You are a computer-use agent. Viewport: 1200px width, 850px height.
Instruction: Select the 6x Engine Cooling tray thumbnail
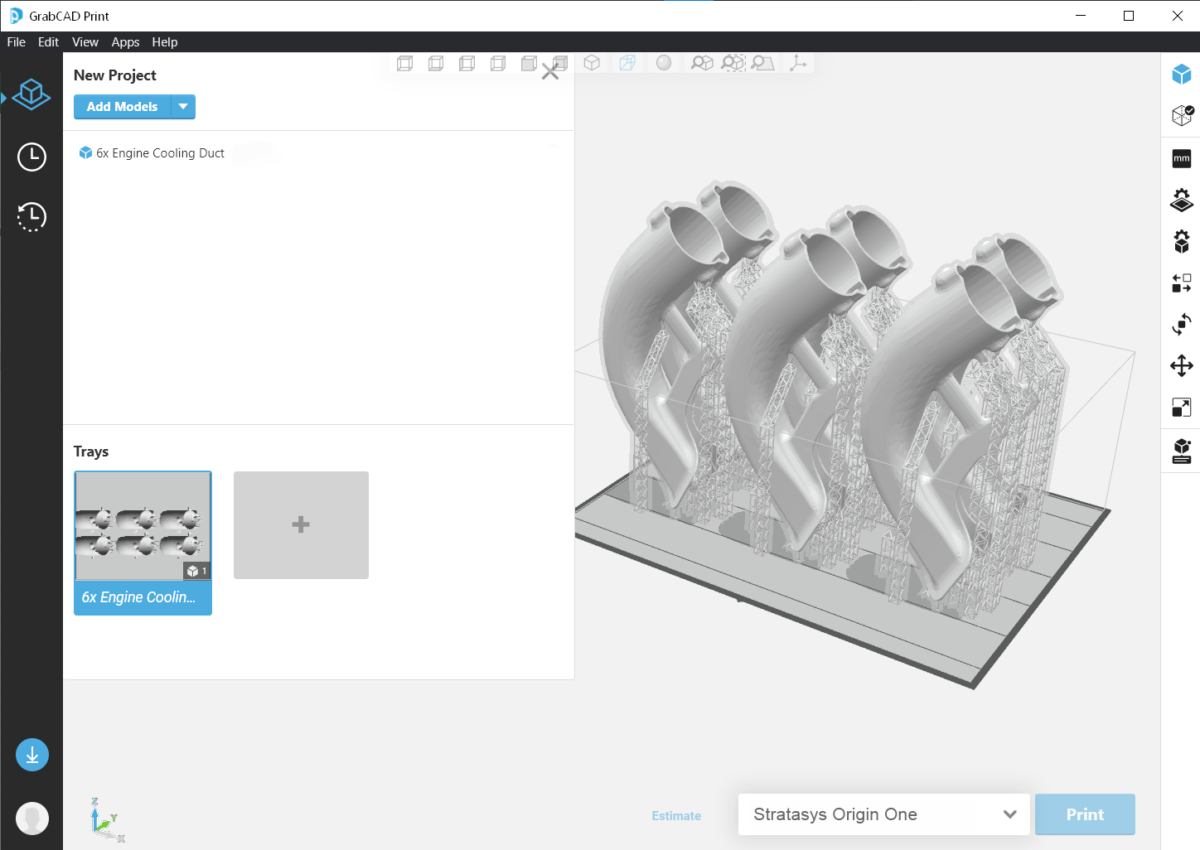[x=142, y=525]
